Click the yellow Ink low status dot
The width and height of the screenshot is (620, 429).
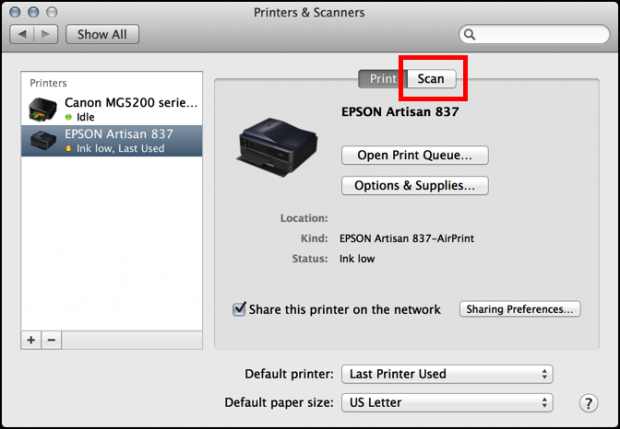(x=68, y=149)
